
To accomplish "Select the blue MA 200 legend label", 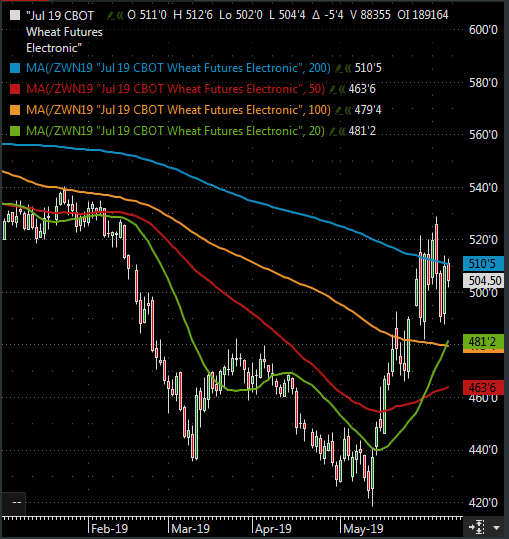I will coord(178,68).
